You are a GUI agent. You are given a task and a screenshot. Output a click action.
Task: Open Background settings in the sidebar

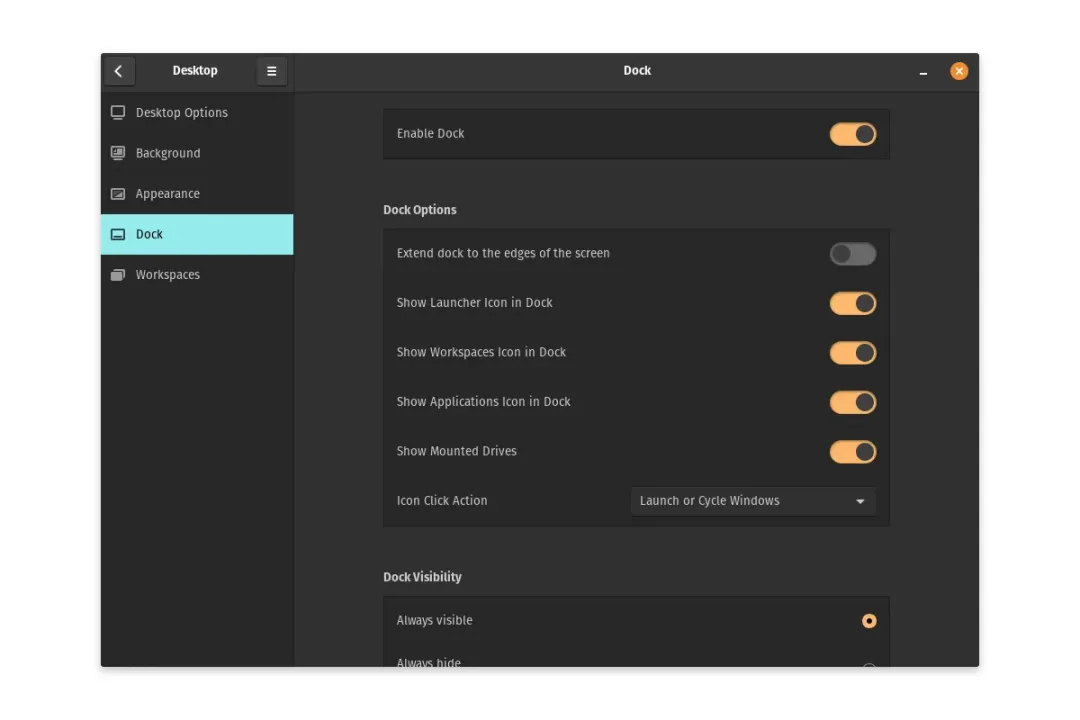pyautogui.click(x=197, y=153)
